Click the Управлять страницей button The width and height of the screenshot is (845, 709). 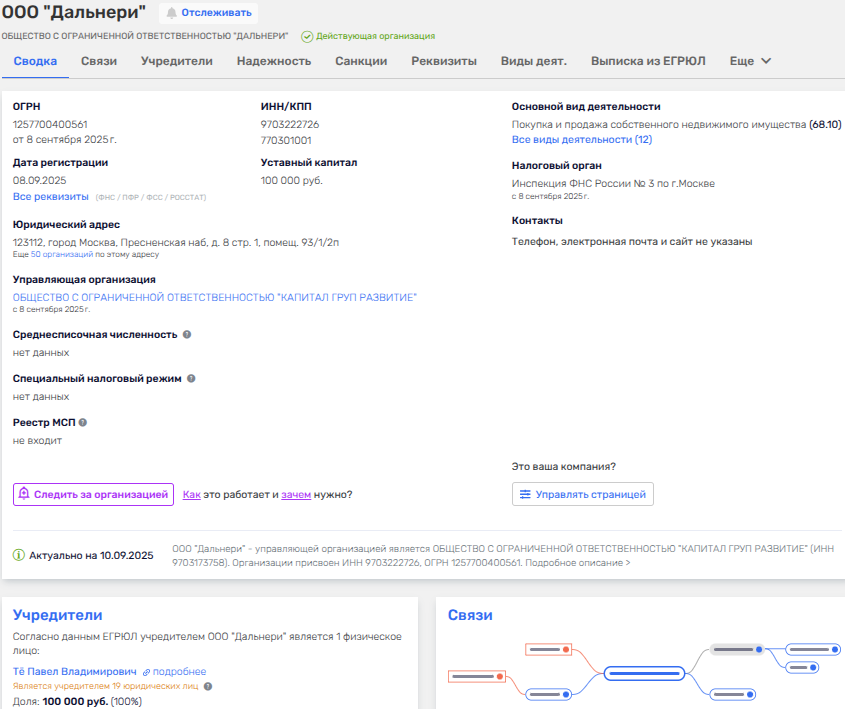click(582, 494)
